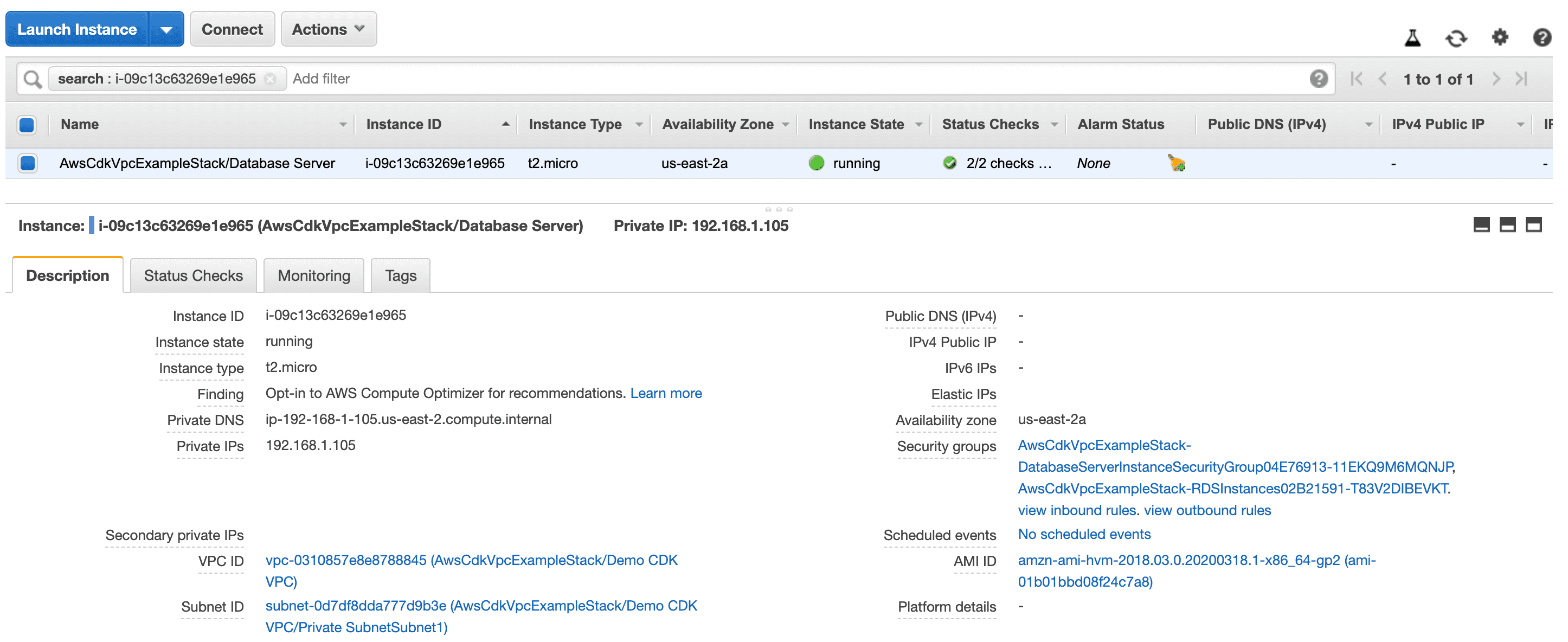Open the experiments flask icon
Viewport: 1568px width, 642px height.
[1412, 38]
